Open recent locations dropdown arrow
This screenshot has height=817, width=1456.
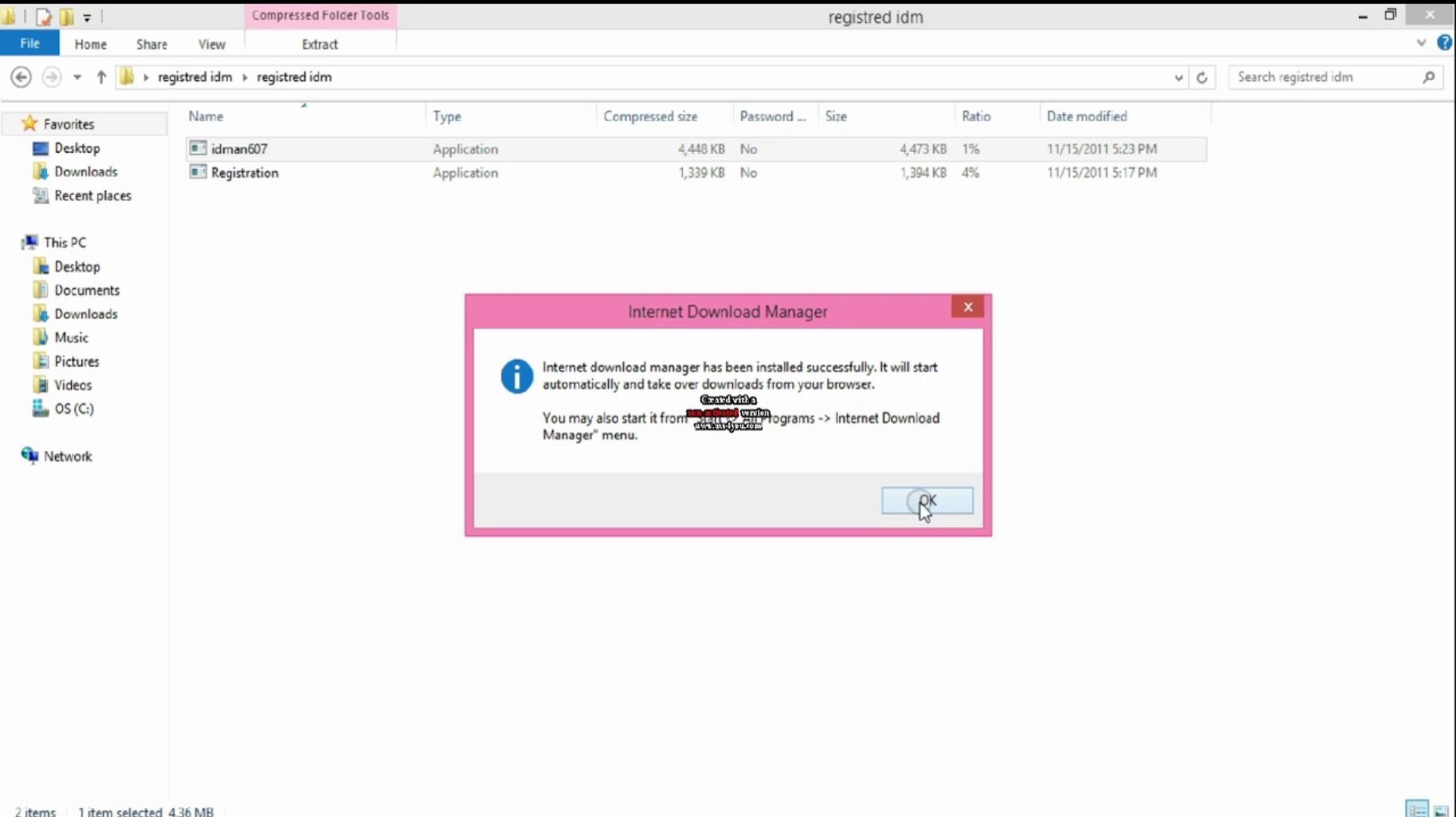click(x=77, y=77)
